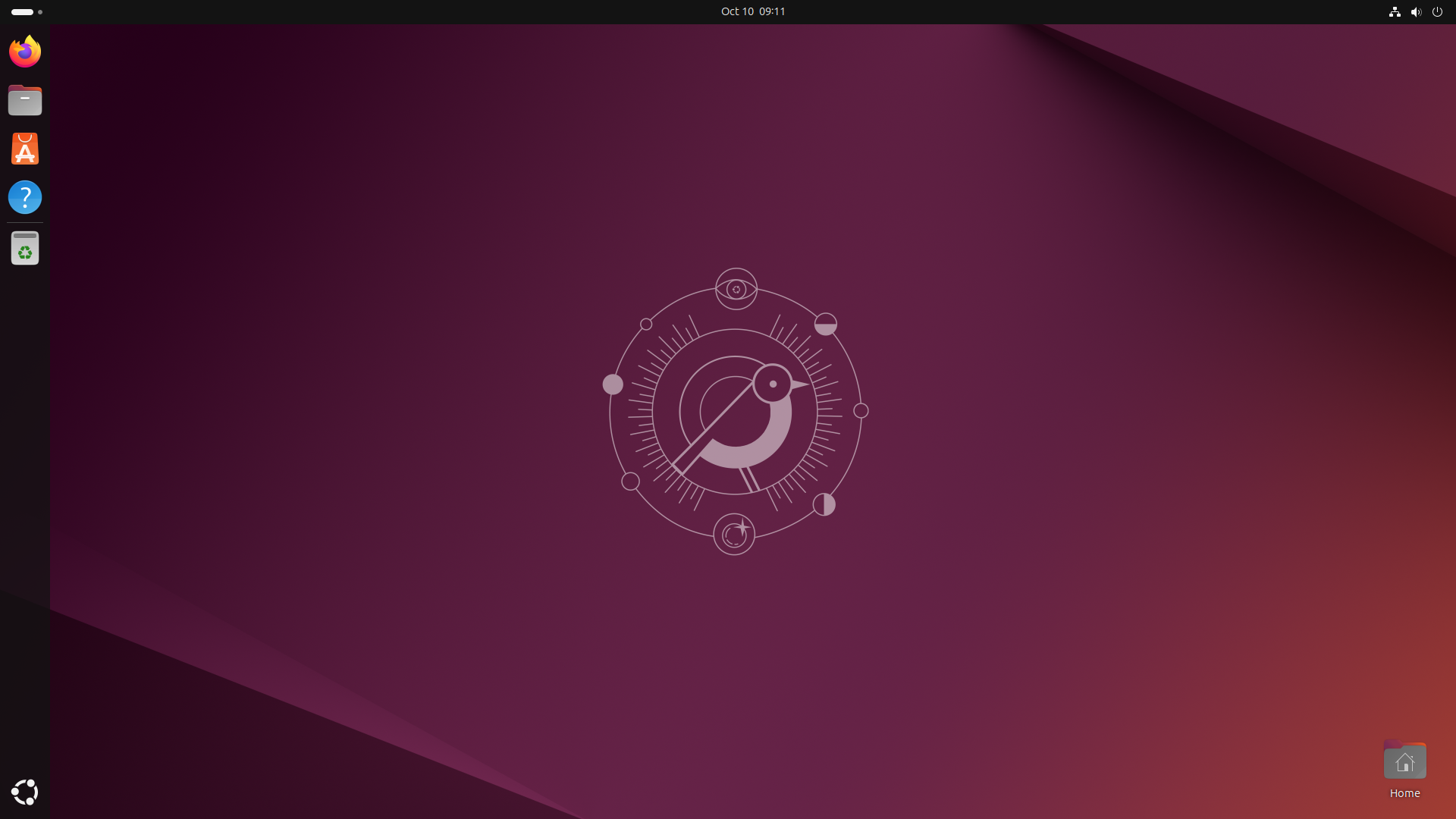Open the Home folder on the desktop

point(1404,761)
